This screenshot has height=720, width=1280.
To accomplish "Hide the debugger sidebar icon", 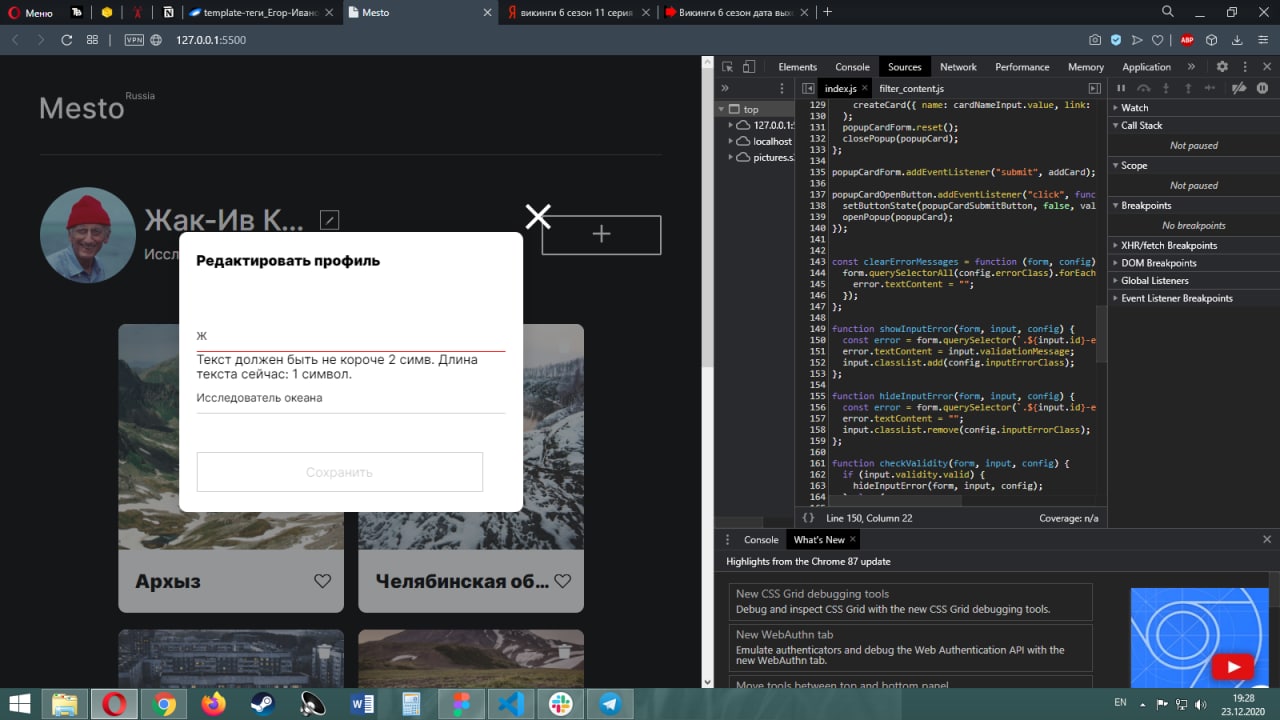I will click(1094, 88).
